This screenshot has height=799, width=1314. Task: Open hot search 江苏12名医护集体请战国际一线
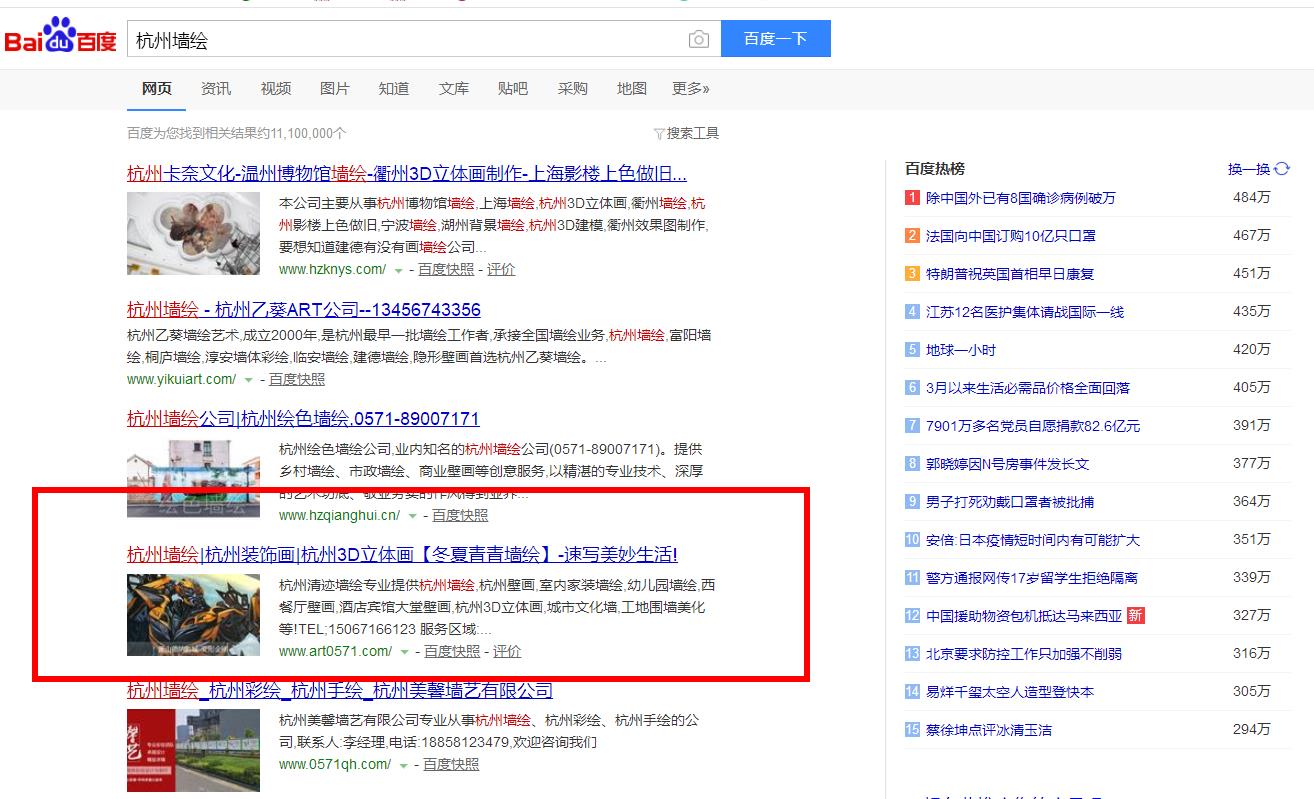pyautogui.click(x=1025, y=312)
